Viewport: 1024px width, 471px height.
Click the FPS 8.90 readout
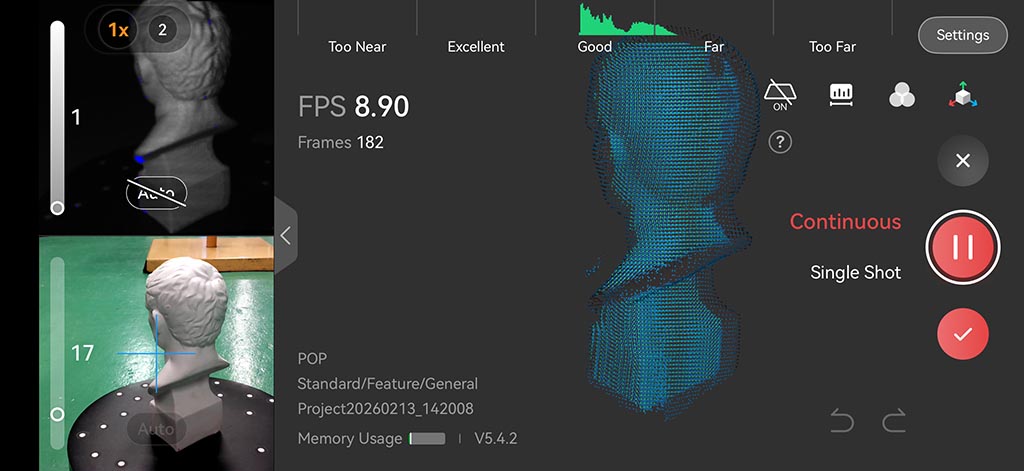353,106
